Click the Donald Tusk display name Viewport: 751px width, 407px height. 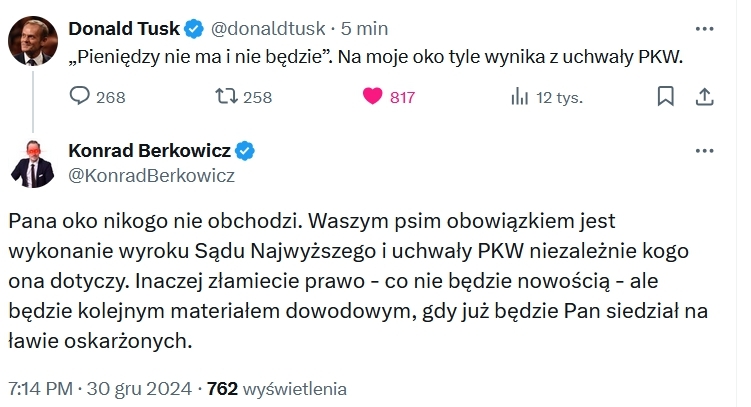(x=124, y=30)
